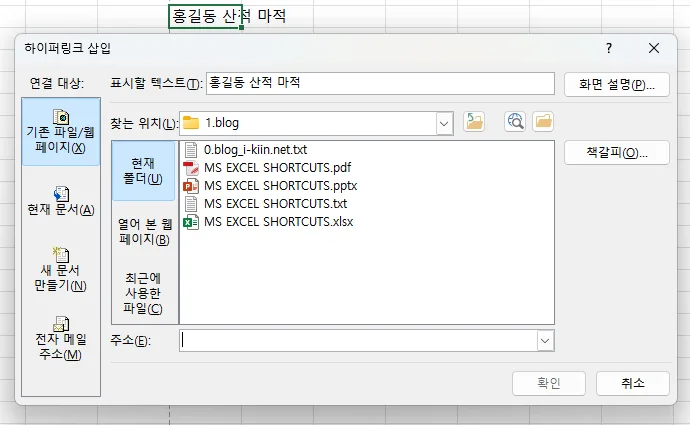Select Existing File/Web Page (기존 파일/웹 페이지) link target
The height and width of the screenshot is (425, 690).
[x=61, y=132]
